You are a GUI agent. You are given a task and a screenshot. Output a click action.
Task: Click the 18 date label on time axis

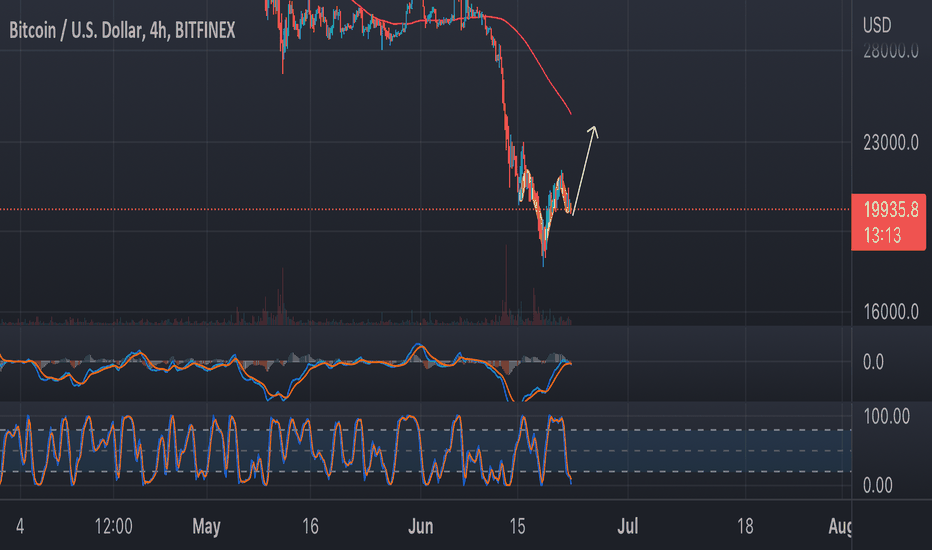[745, 526]
